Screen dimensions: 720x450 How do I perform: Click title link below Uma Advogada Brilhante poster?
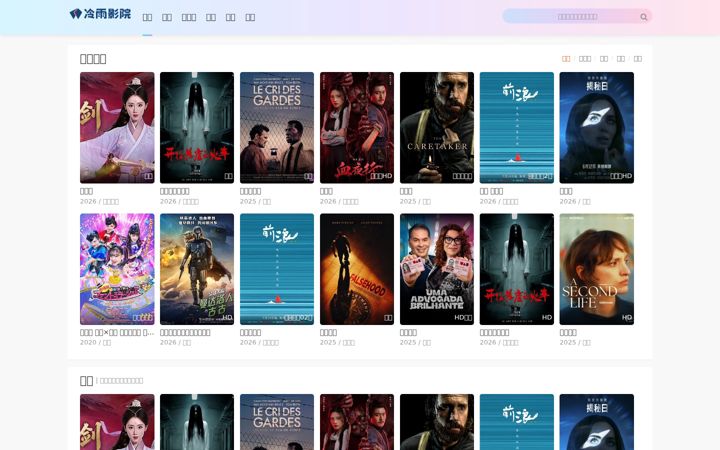(x=408, y=332)
